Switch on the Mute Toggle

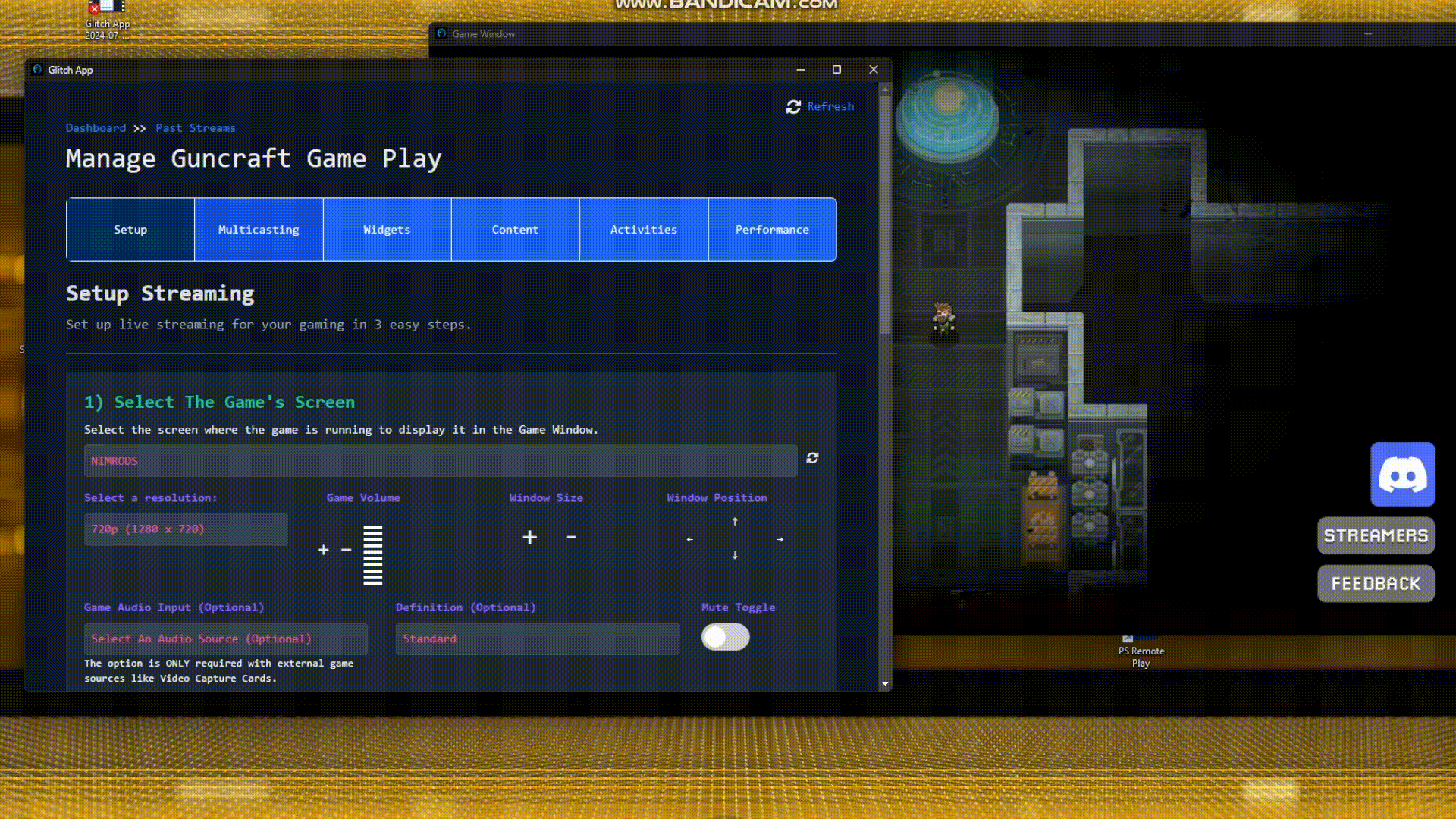[x=725, y=637]
